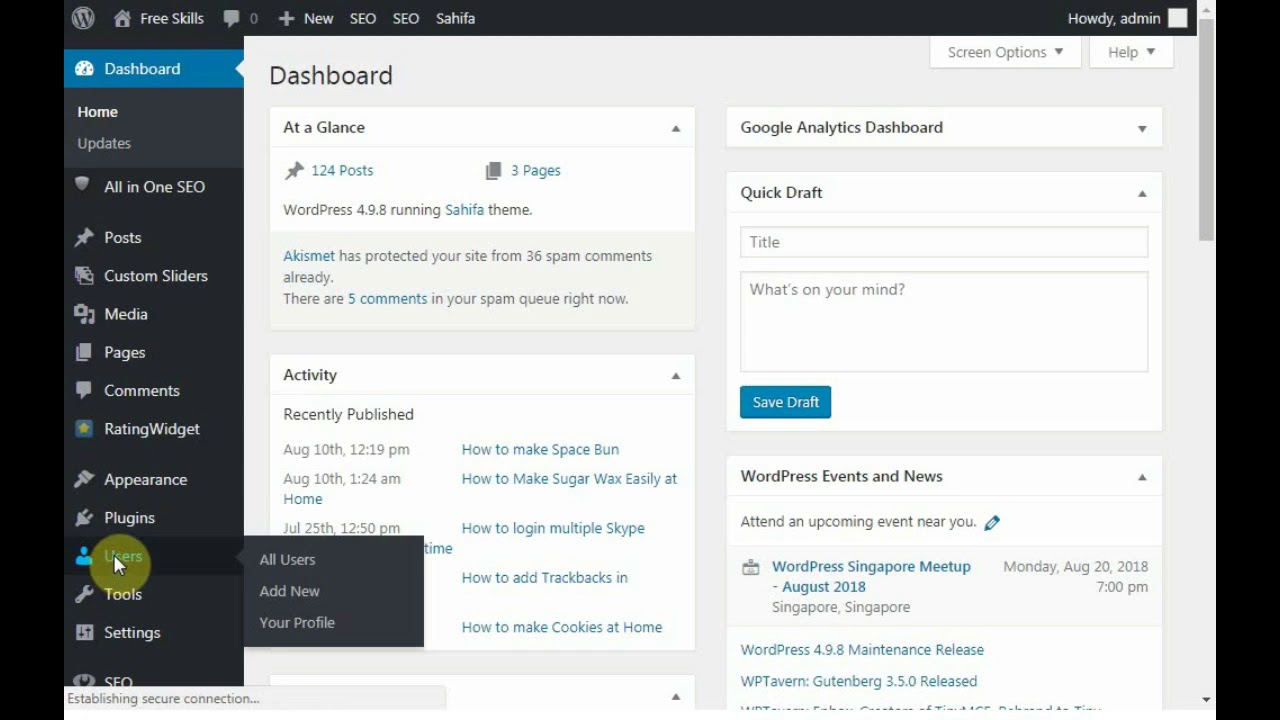Open the 3 Pages link

pos(536,171)
